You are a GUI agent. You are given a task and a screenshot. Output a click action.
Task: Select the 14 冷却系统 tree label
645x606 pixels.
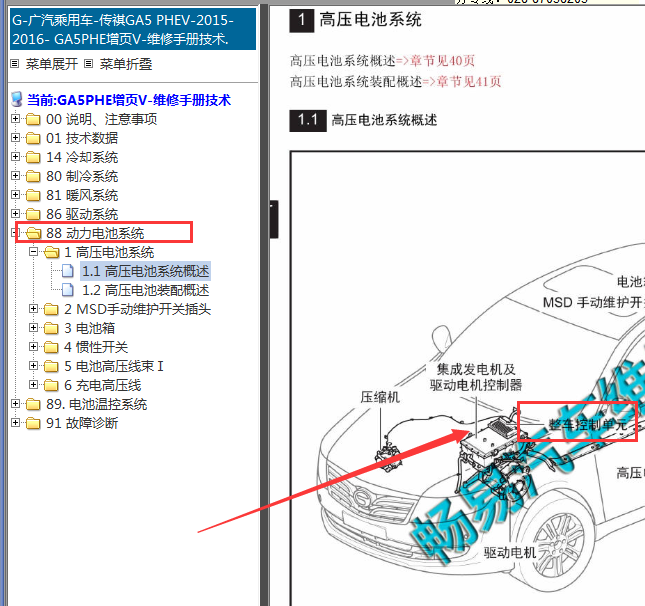(82, 157)
